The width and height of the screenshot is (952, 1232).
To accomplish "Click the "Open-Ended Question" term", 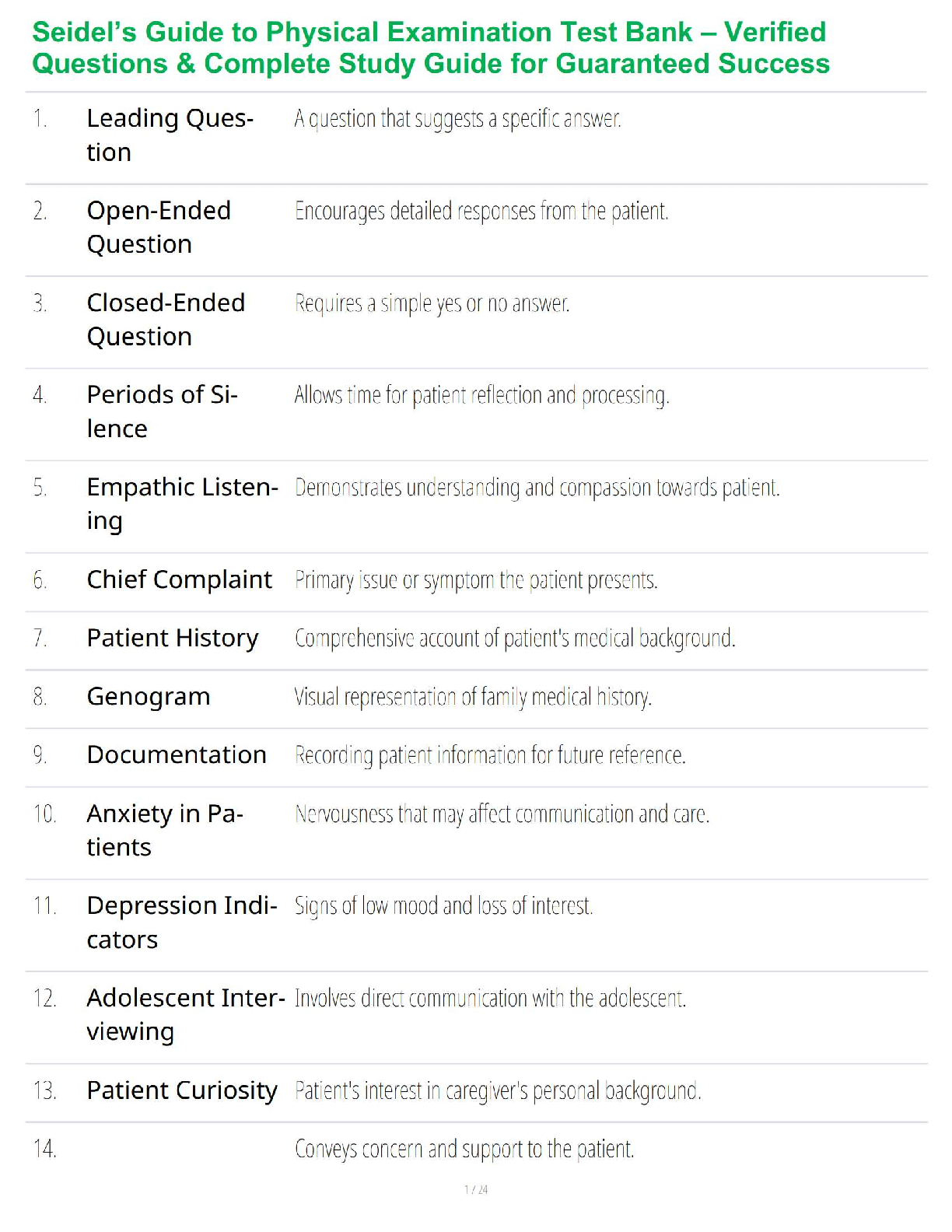I will 159,227.
